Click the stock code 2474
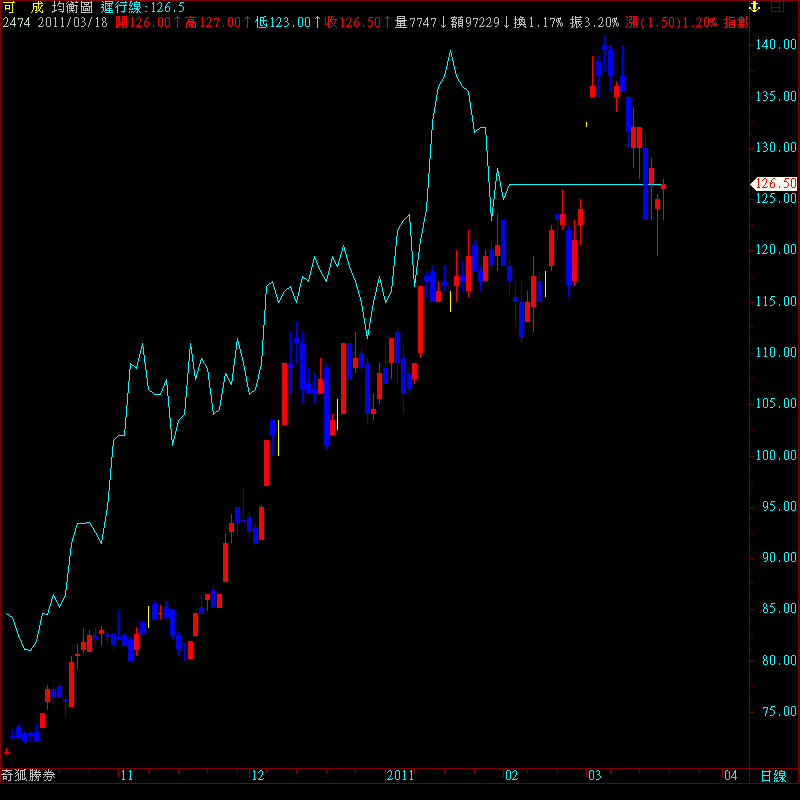 (18, 21)
